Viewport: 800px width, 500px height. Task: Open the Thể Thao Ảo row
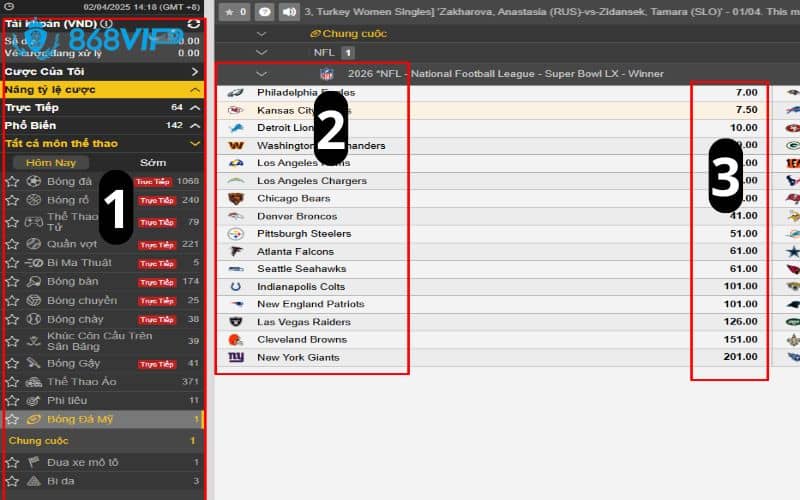click(x=104, y=382)
